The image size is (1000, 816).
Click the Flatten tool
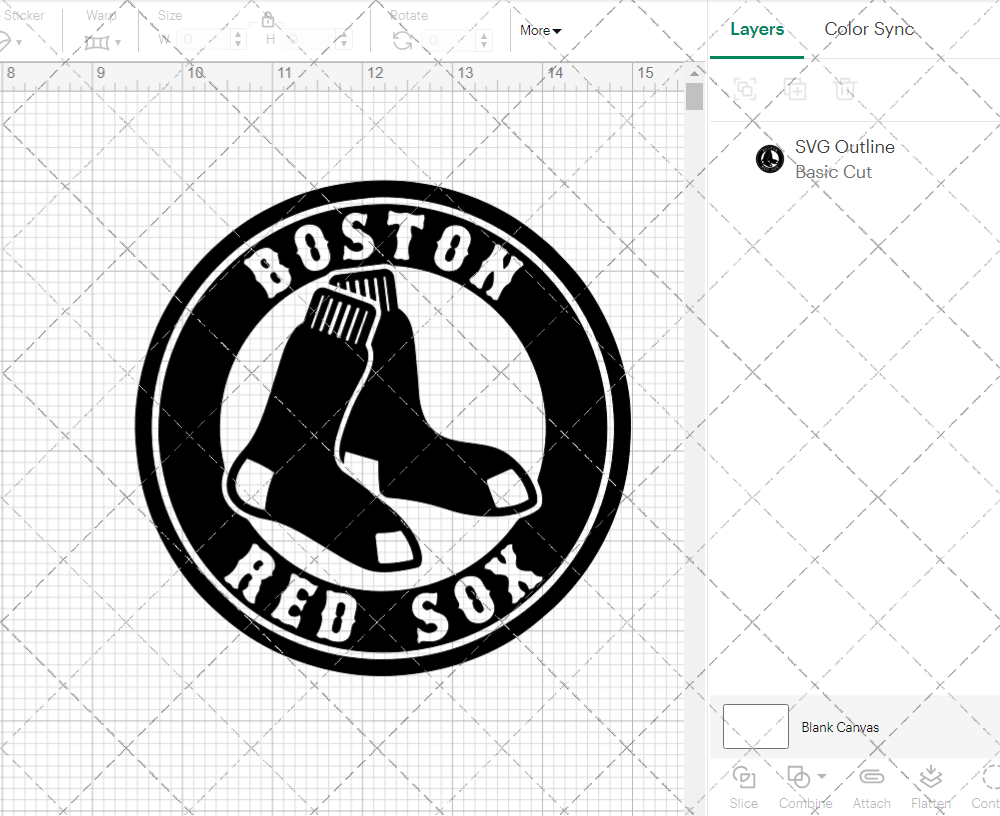pos(931,787)
